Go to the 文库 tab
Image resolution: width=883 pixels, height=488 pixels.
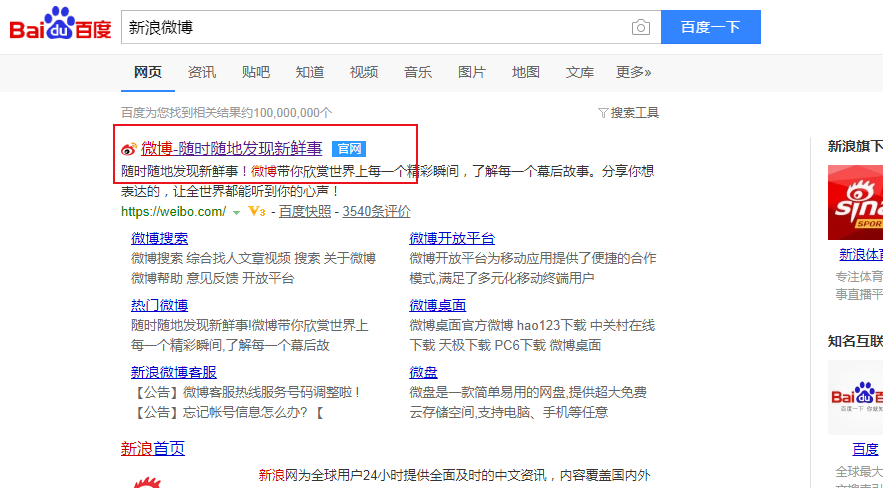(580, 72)
